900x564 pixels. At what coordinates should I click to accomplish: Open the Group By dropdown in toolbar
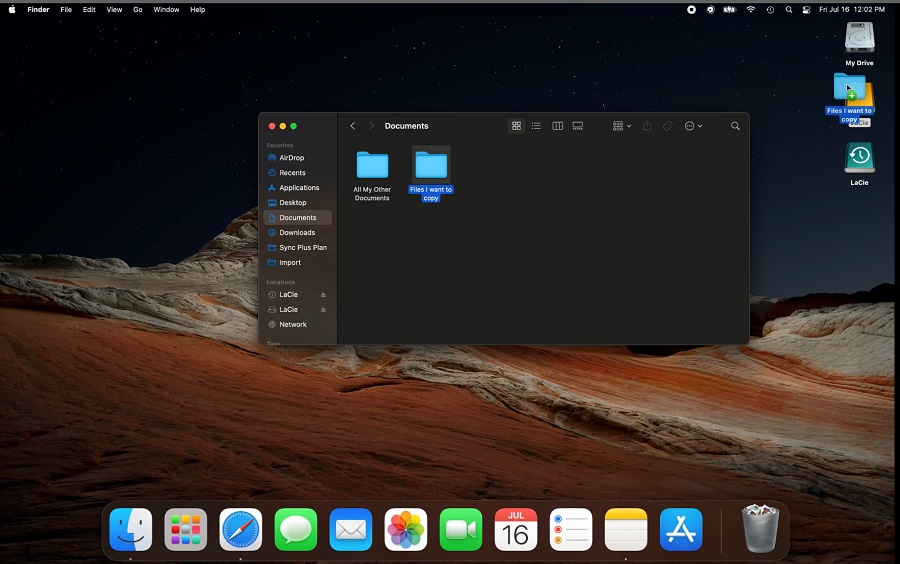pyautogui.click(x=621, y=126)
